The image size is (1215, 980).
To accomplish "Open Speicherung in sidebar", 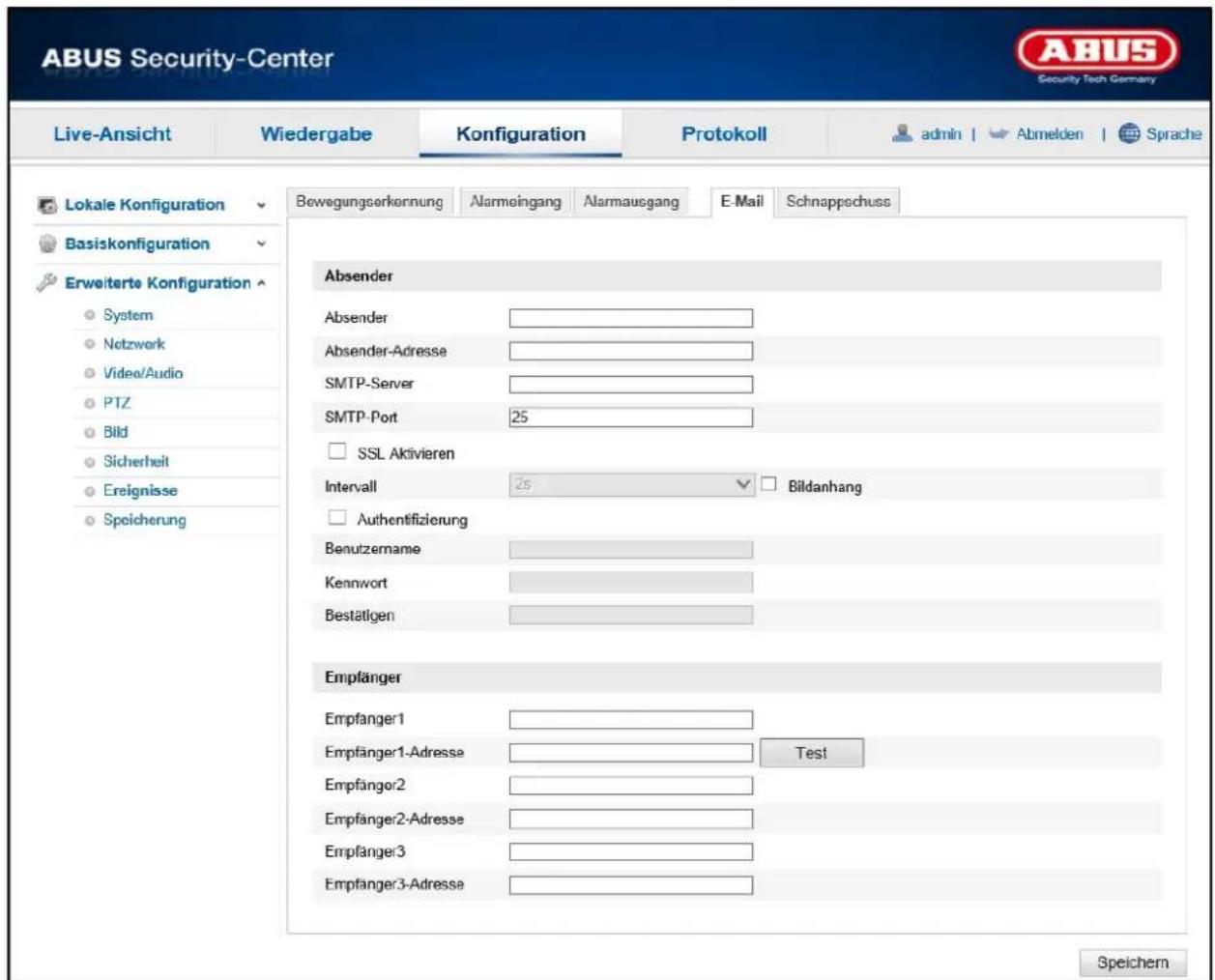I will click(x=145, y=520).
